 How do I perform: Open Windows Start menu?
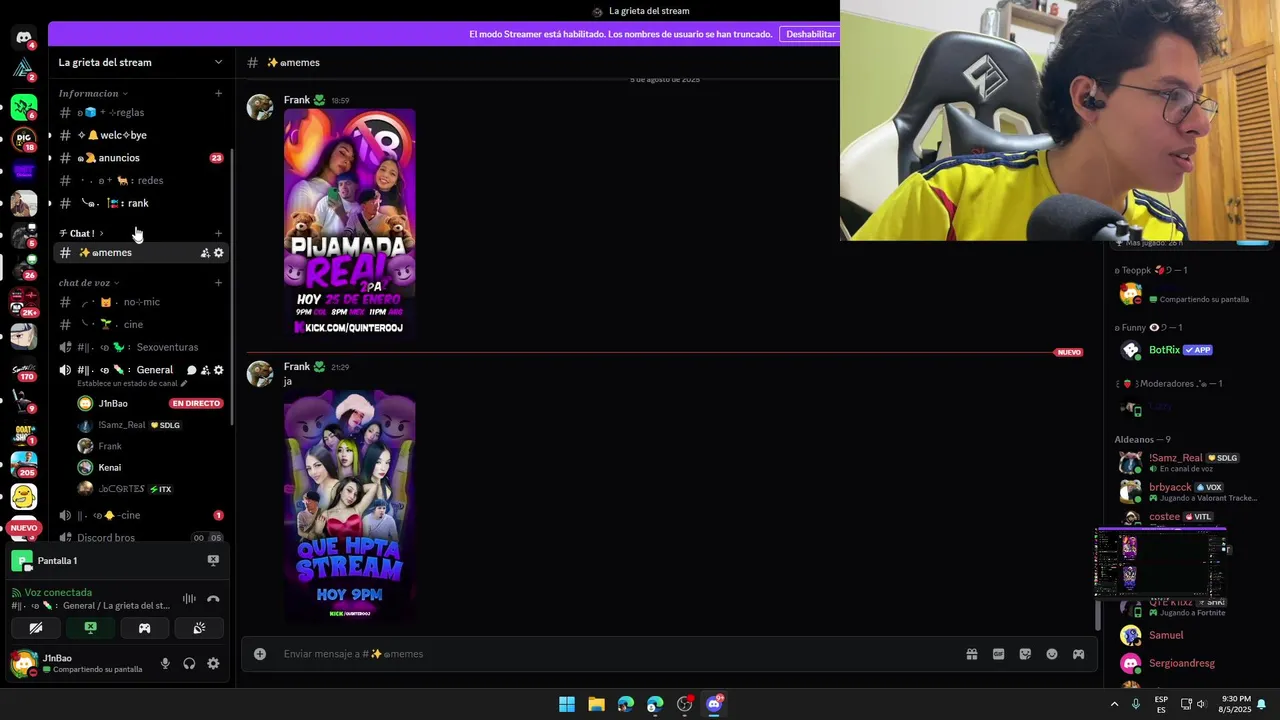pyautogui.click(x=567, y=704)
